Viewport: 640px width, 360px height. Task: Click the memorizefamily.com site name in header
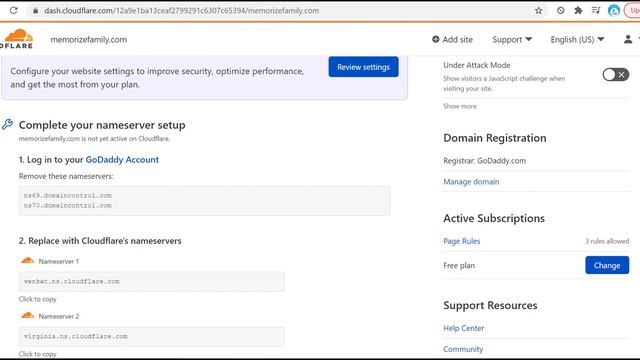tap(89, 40)
